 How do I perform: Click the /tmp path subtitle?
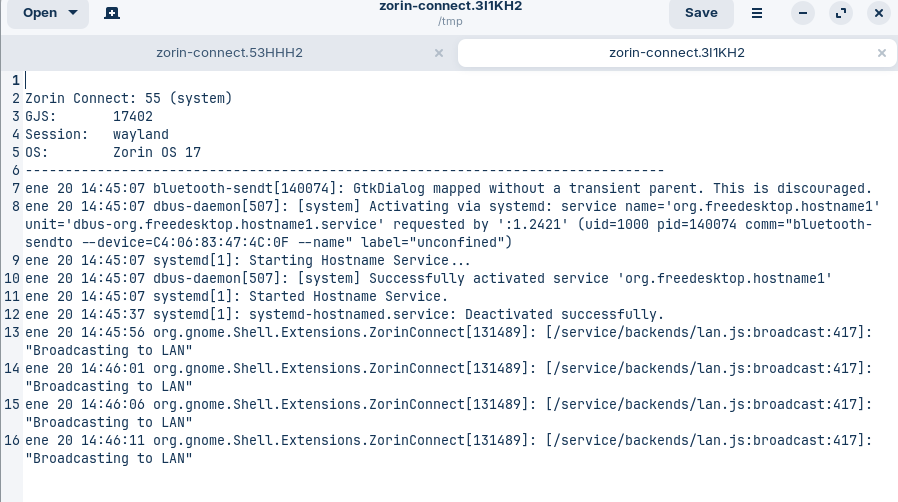[x=450, y=21]
